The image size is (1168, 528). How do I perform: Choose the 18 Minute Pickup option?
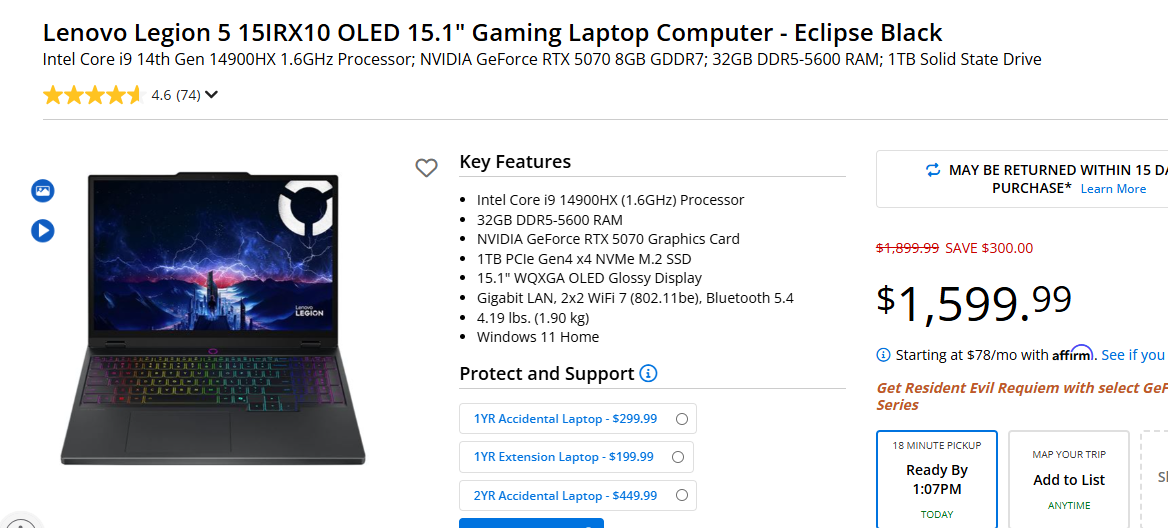coord(936,480)
